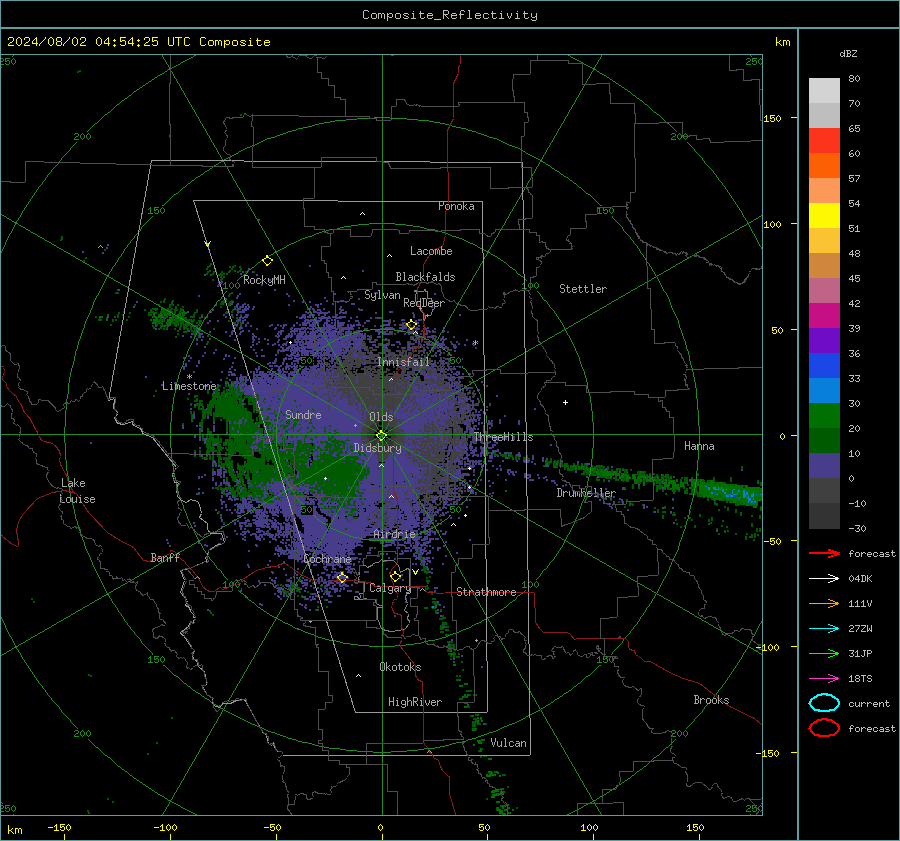
Task: Click the Calgary label
Action: coord(390,588)
